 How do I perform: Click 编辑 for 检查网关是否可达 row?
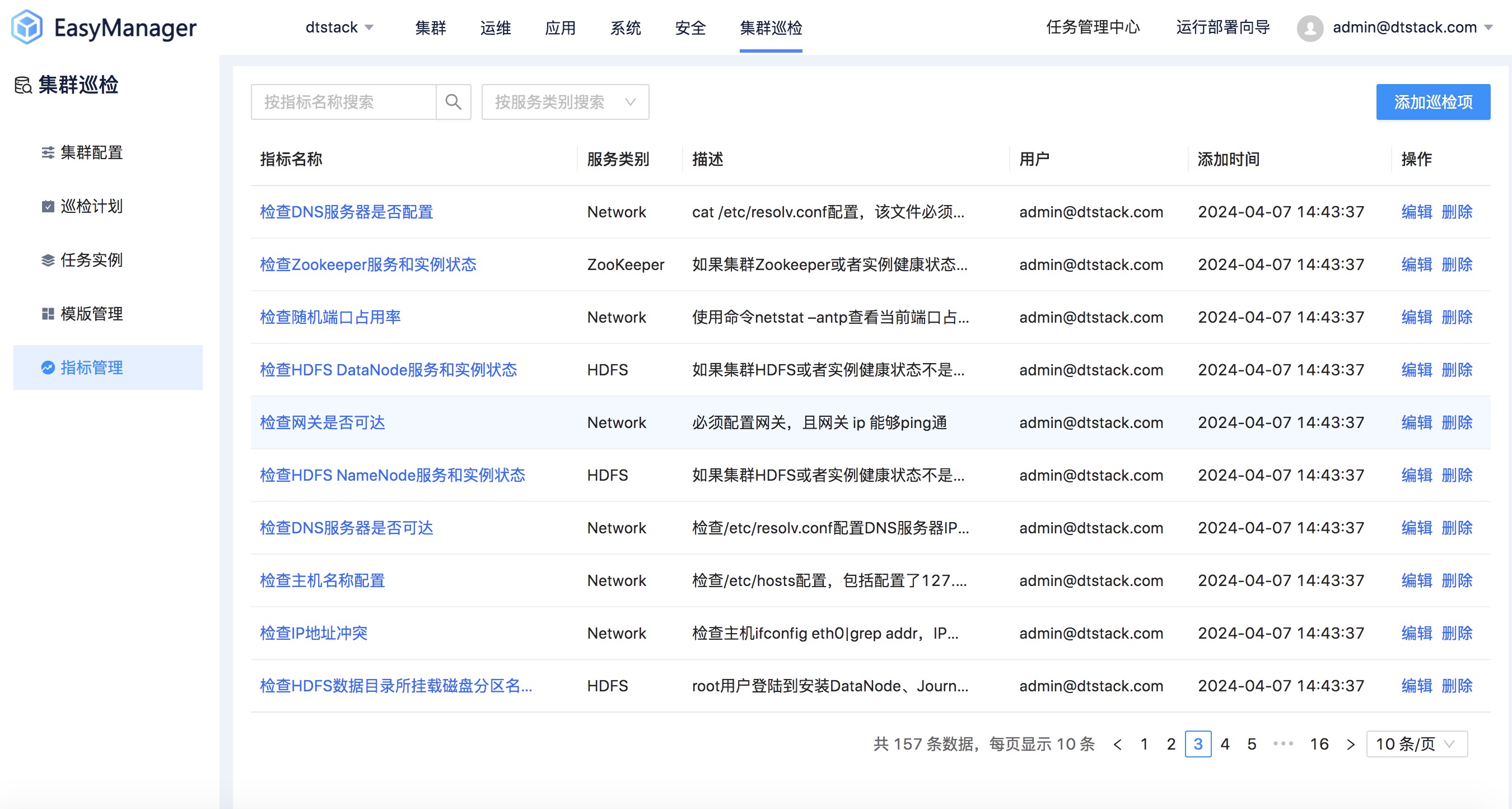click(1416, 422)
